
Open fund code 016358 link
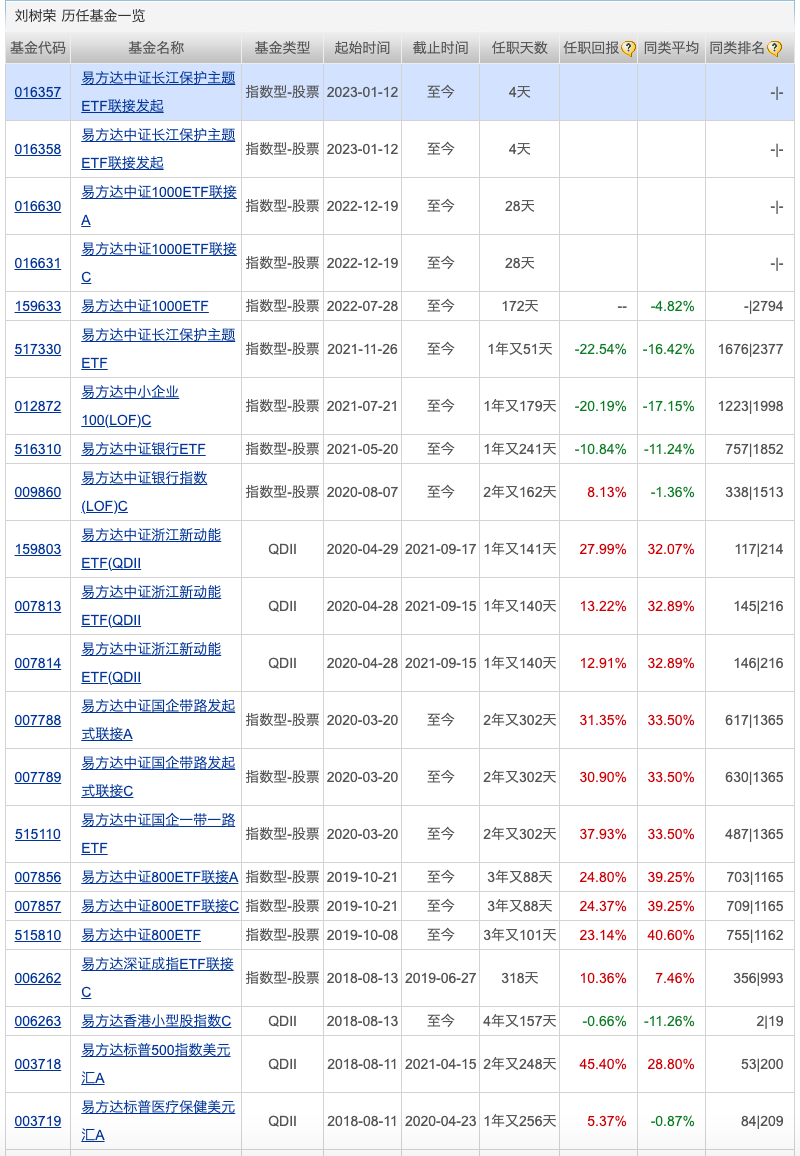tap(38, 149)
